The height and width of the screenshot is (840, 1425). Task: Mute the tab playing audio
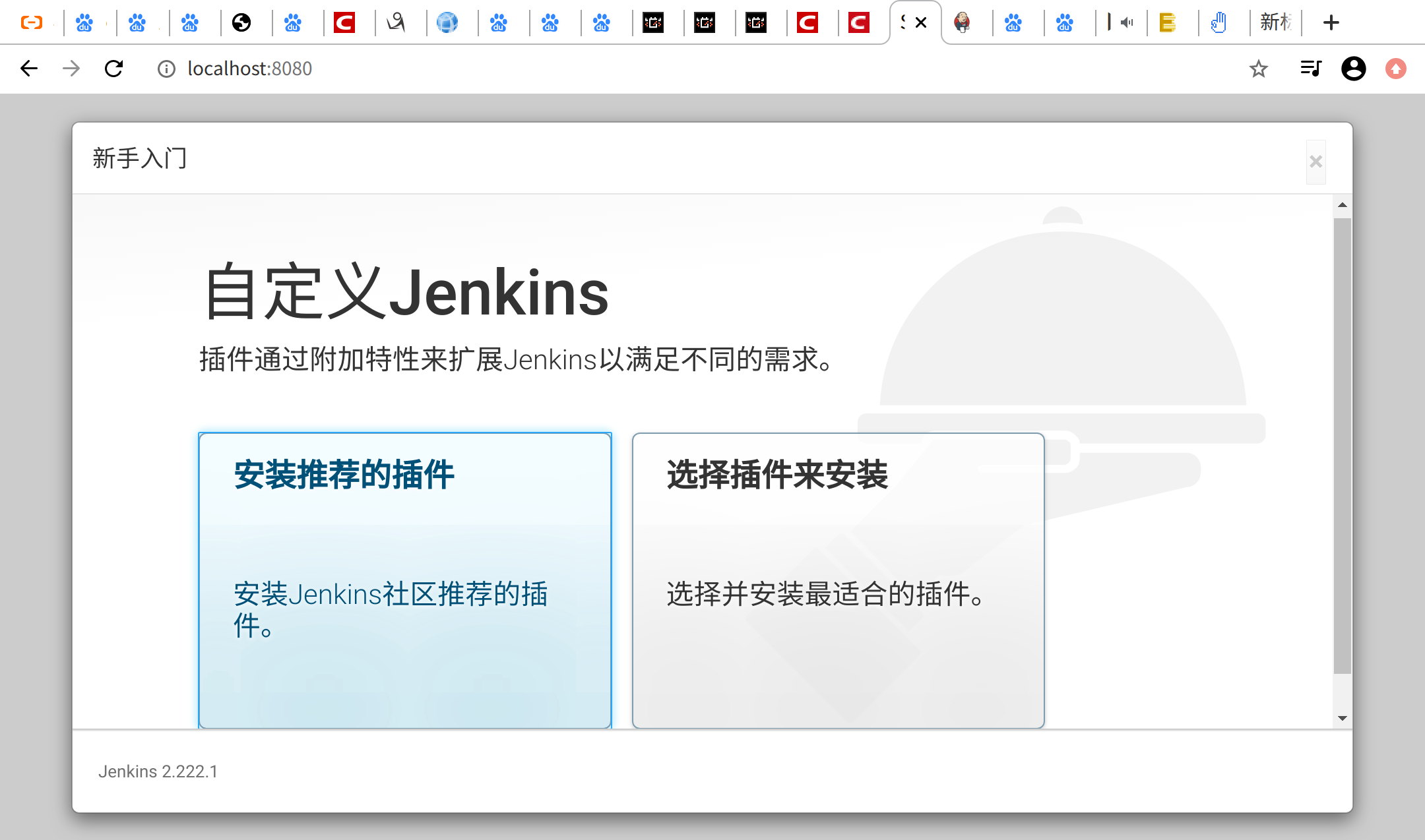(1127, 23)
